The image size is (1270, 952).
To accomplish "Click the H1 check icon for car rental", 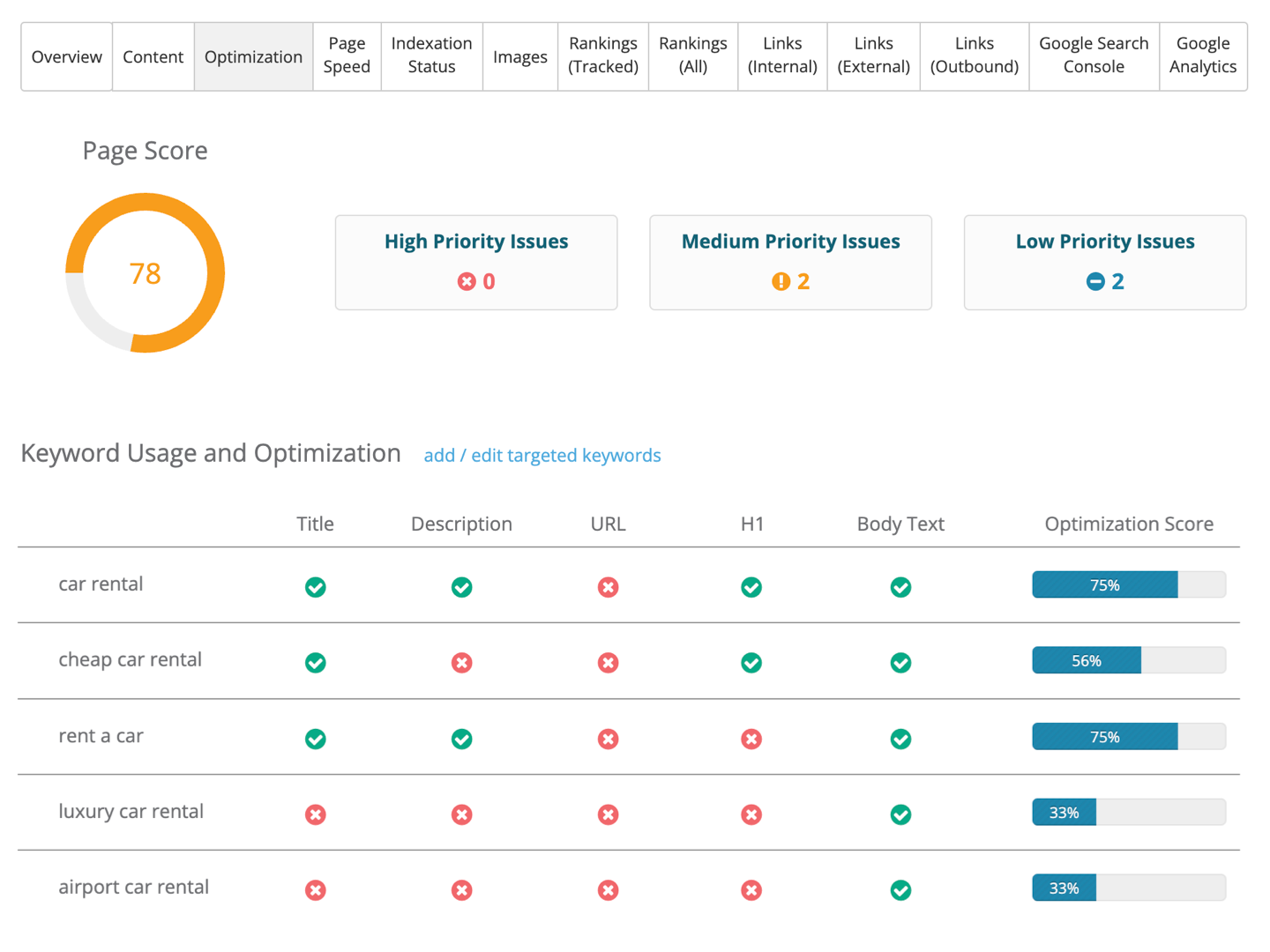I will (751, 587).
